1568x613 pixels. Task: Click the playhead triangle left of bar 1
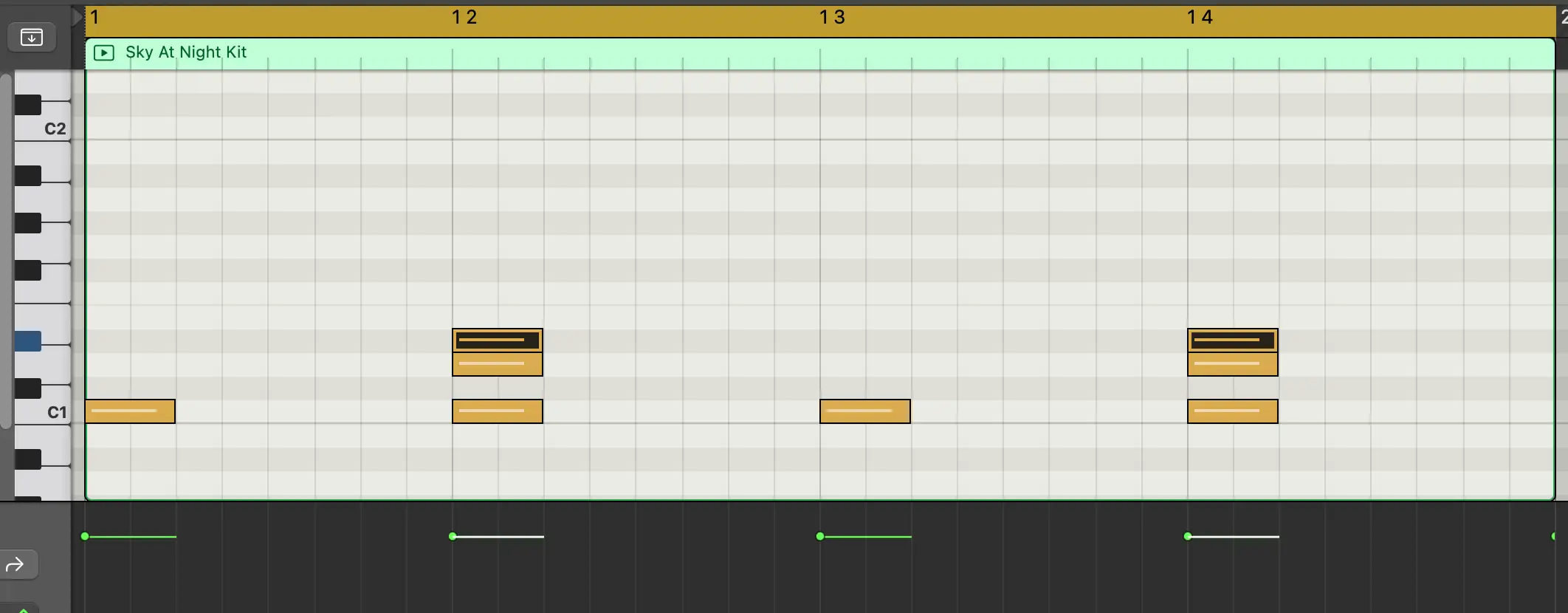tap(77, 17)
